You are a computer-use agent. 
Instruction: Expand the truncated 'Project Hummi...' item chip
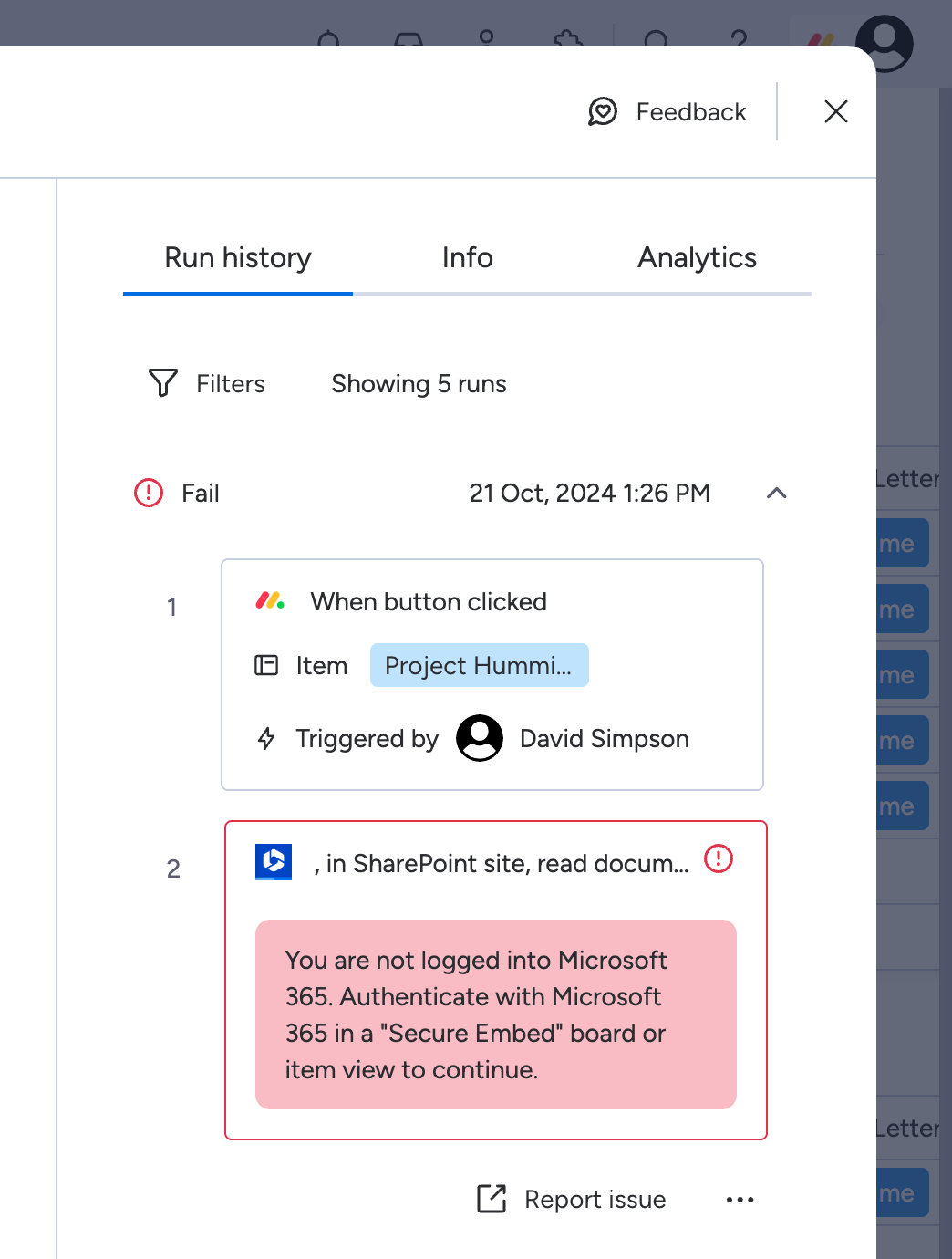479,665
